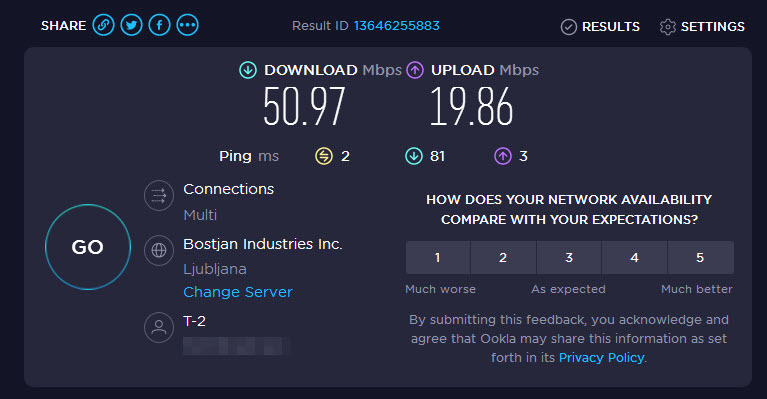Screen dimensions: 767x399
Task: Copy share link via link icon
Action: click(x=104, y=25)
